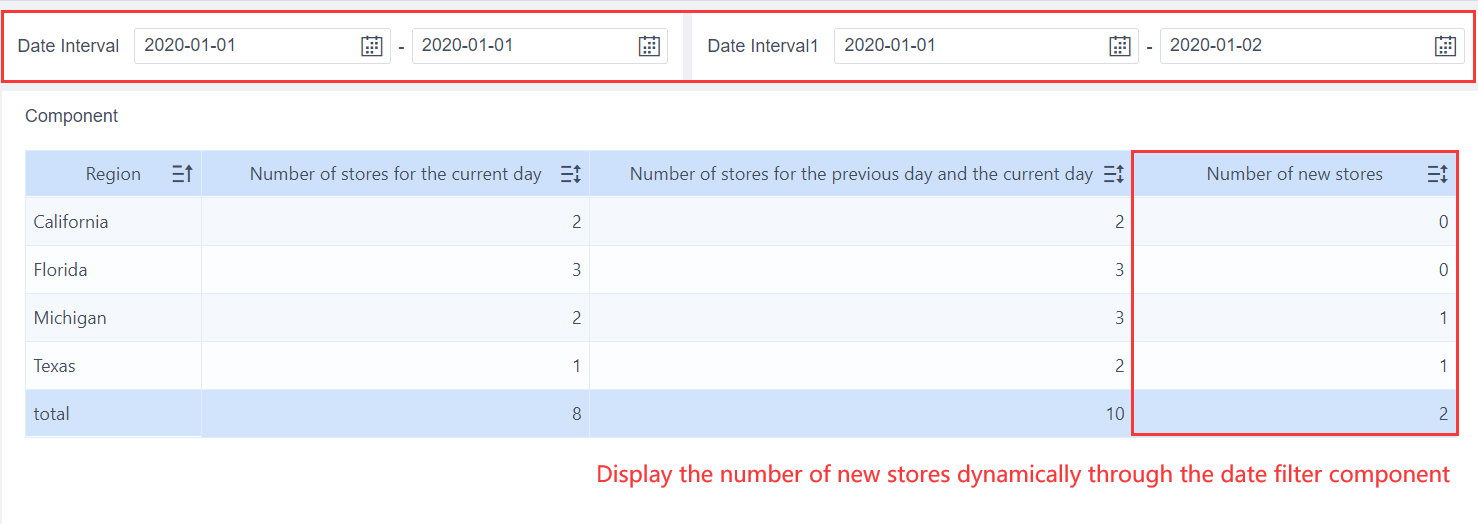Click the total row label
The width and height of the screenshot is (1478, 524).
pos(52,414)
